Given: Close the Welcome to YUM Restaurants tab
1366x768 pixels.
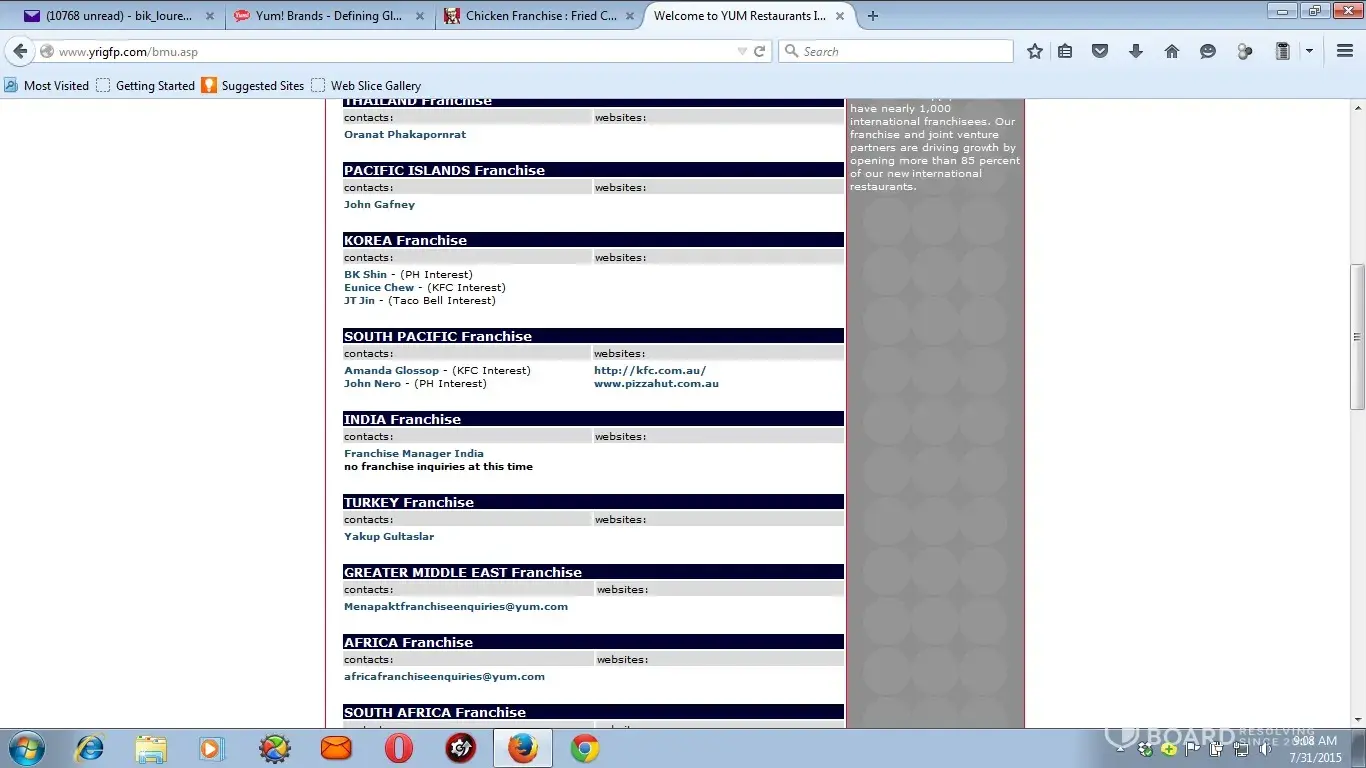Looking at the screenshot, I should (x=840, y=16).
